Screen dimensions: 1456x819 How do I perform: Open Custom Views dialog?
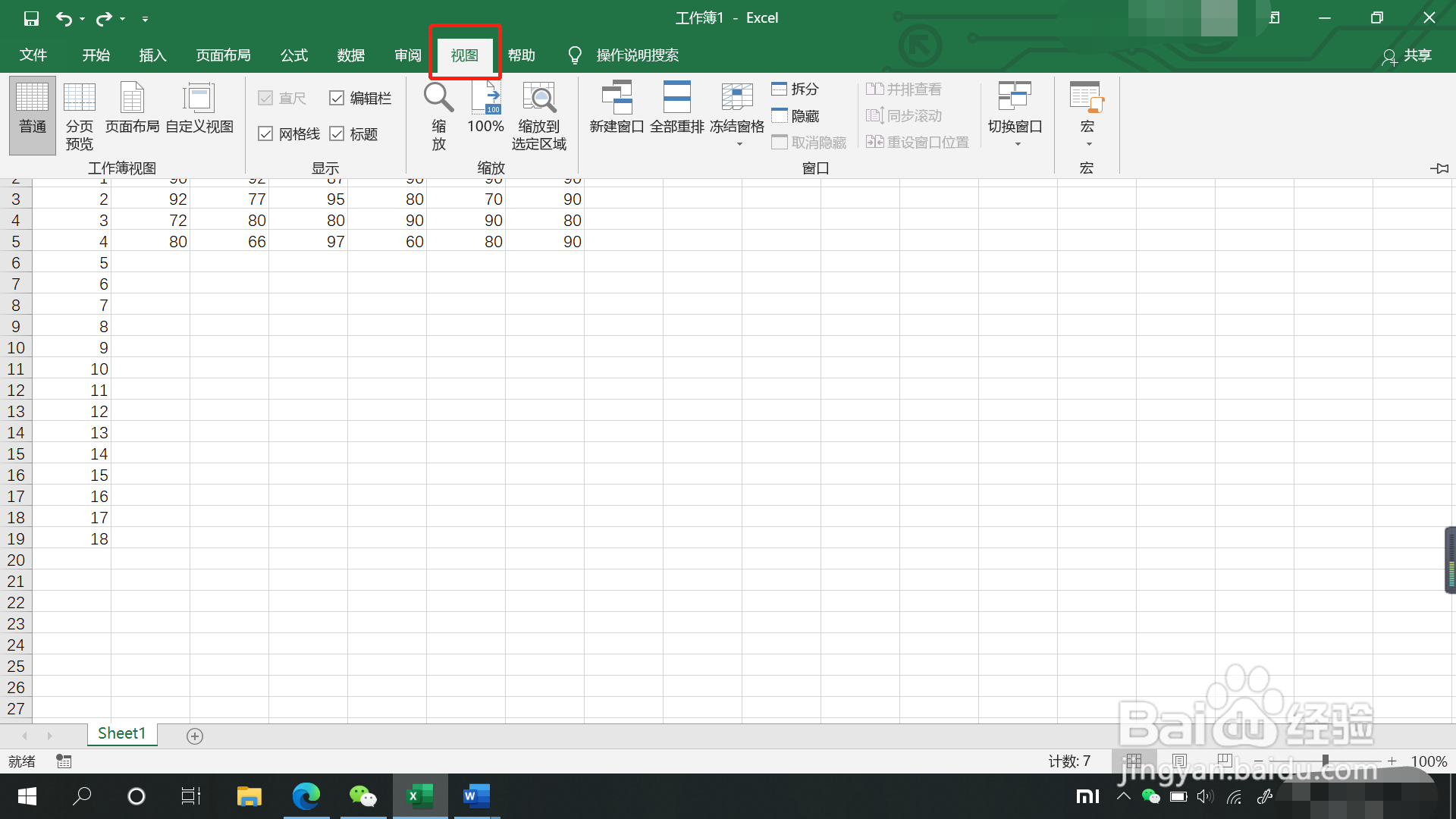coord(199,107)
